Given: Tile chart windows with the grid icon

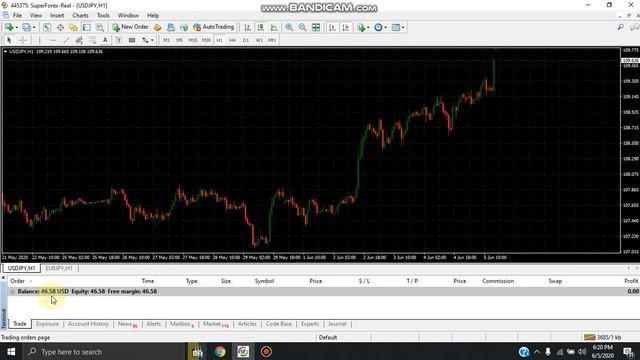Looking at the screenshot, I should coord(316,27).
